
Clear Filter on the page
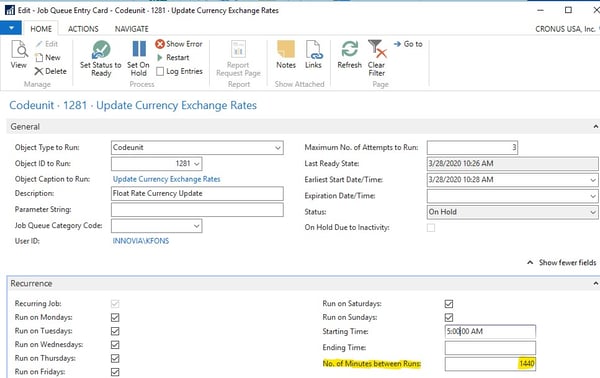377,59
